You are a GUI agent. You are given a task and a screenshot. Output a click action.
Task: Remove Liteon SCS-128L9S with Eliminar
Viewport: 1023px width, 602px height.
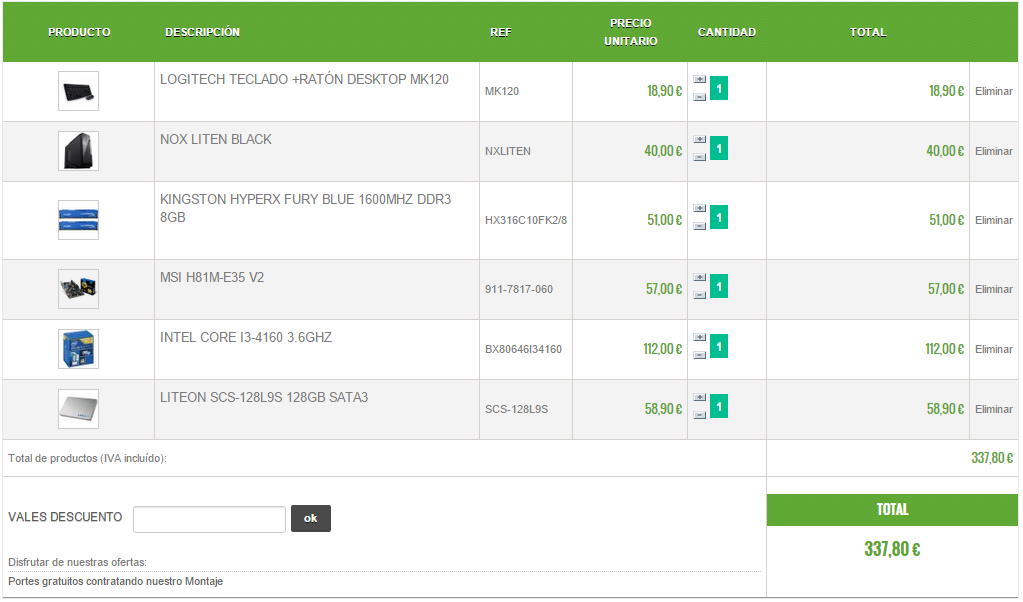tap(994, 410)
